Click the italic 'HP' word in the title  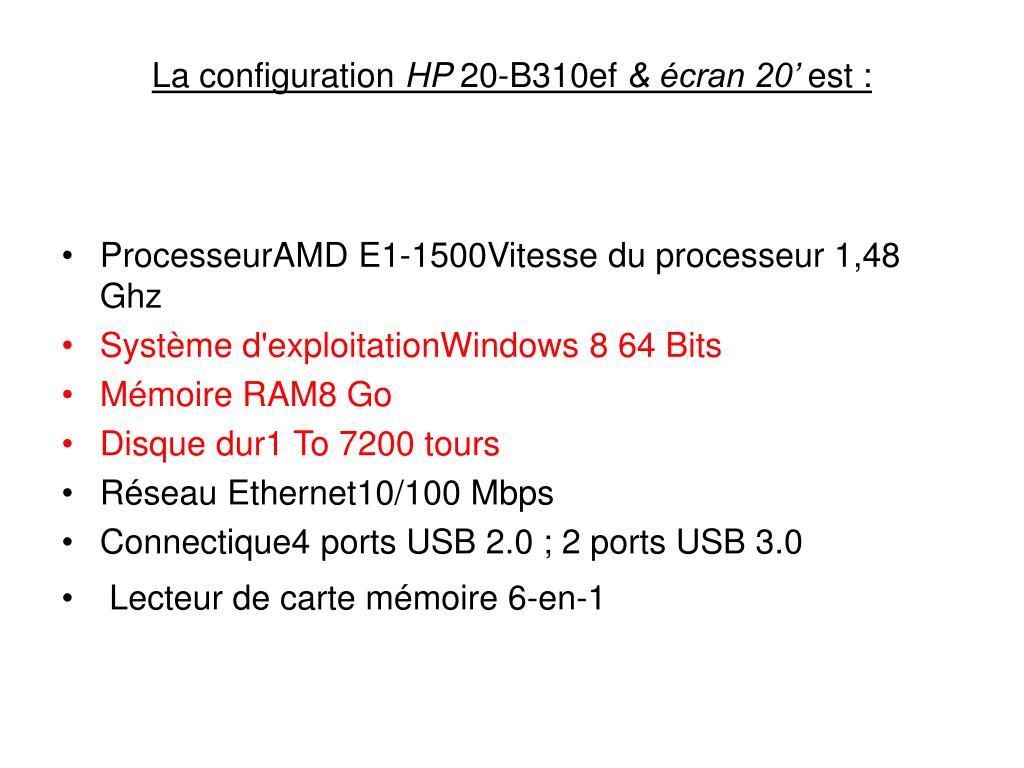[x=429, y=76]
